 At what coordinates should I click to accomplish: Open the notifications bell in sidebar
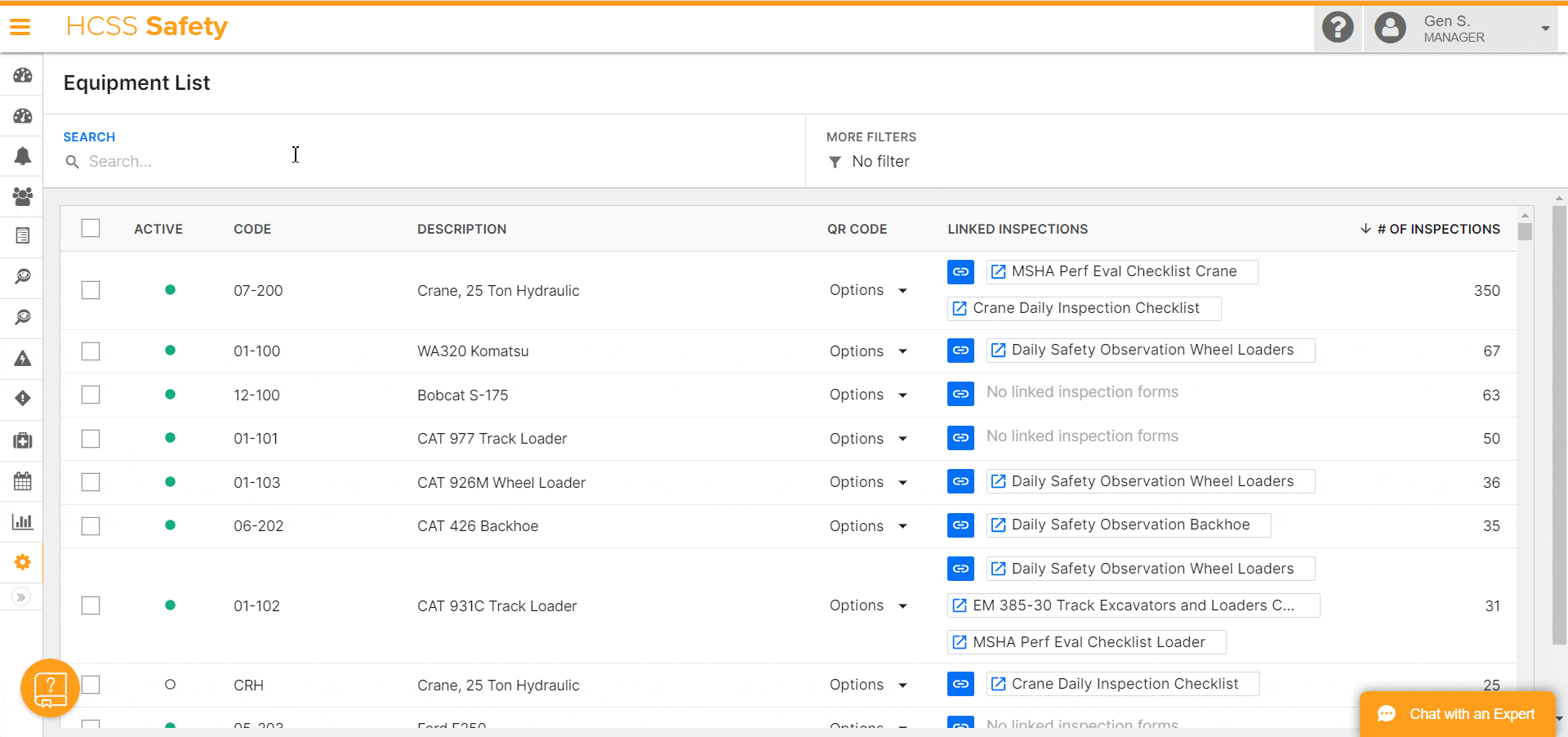click(x=23, y=156)
